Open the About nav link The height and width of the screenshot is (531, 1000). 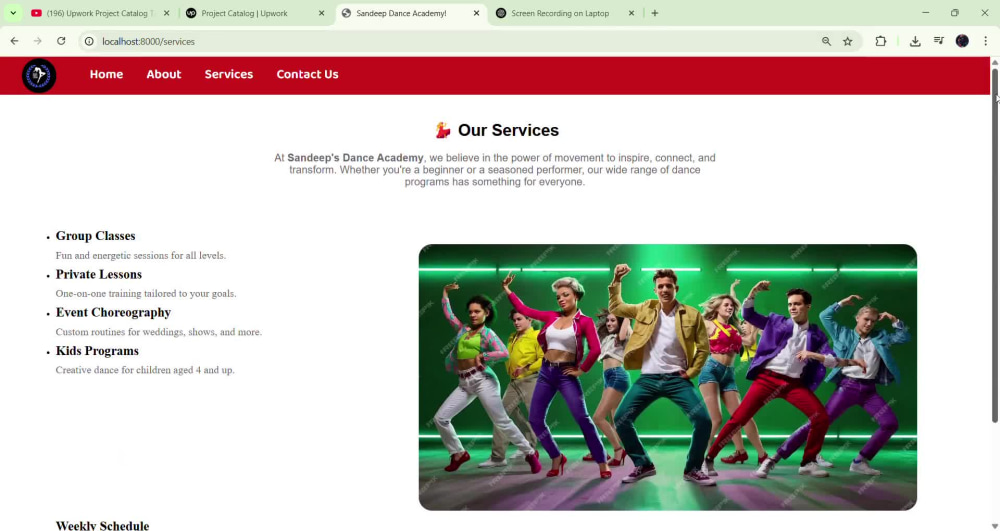[164, 75]
